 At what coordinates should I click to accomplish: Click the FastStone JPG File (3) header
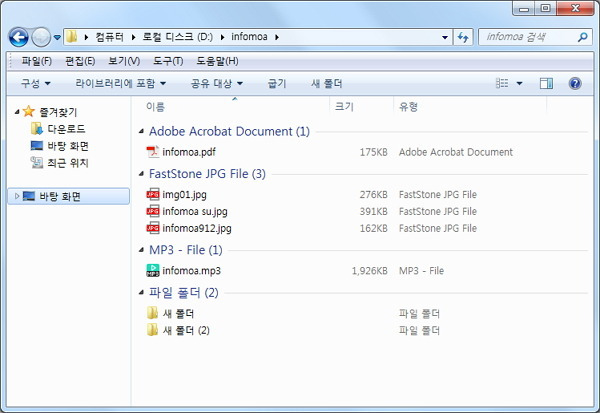(x=207, y=174)
